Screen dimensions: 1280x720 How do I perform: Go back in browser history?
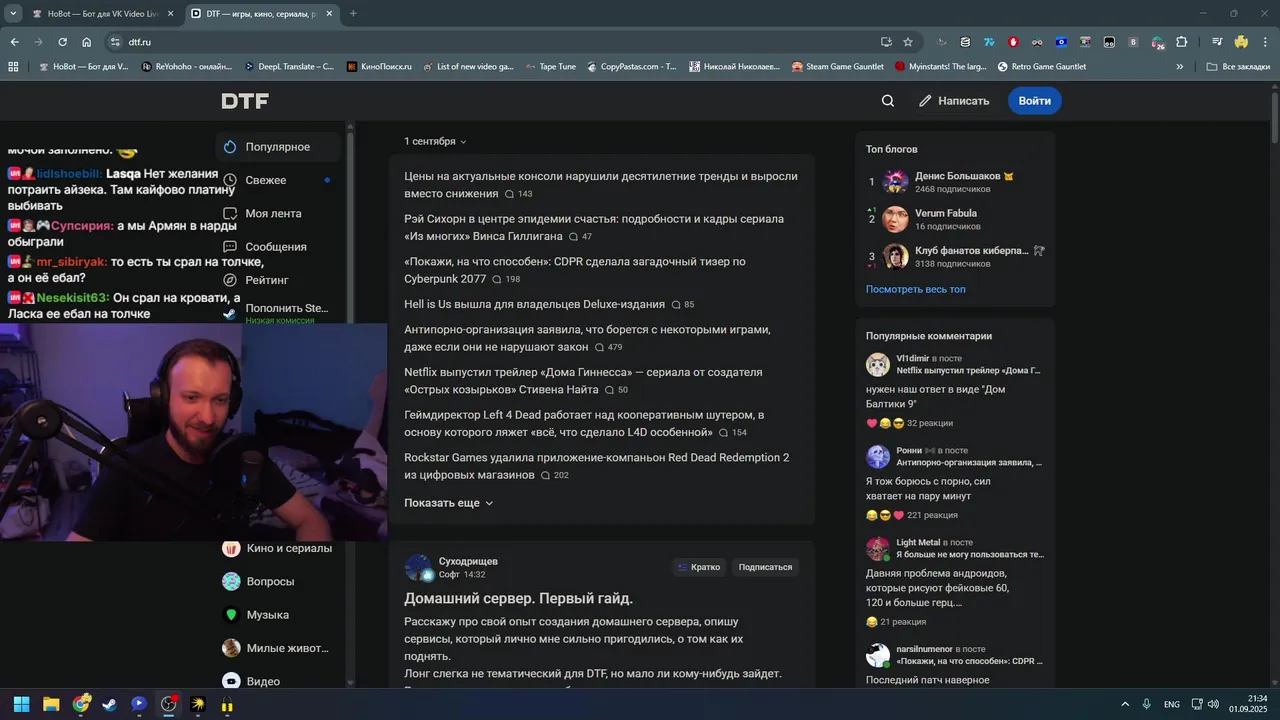[x=14, y=42]
